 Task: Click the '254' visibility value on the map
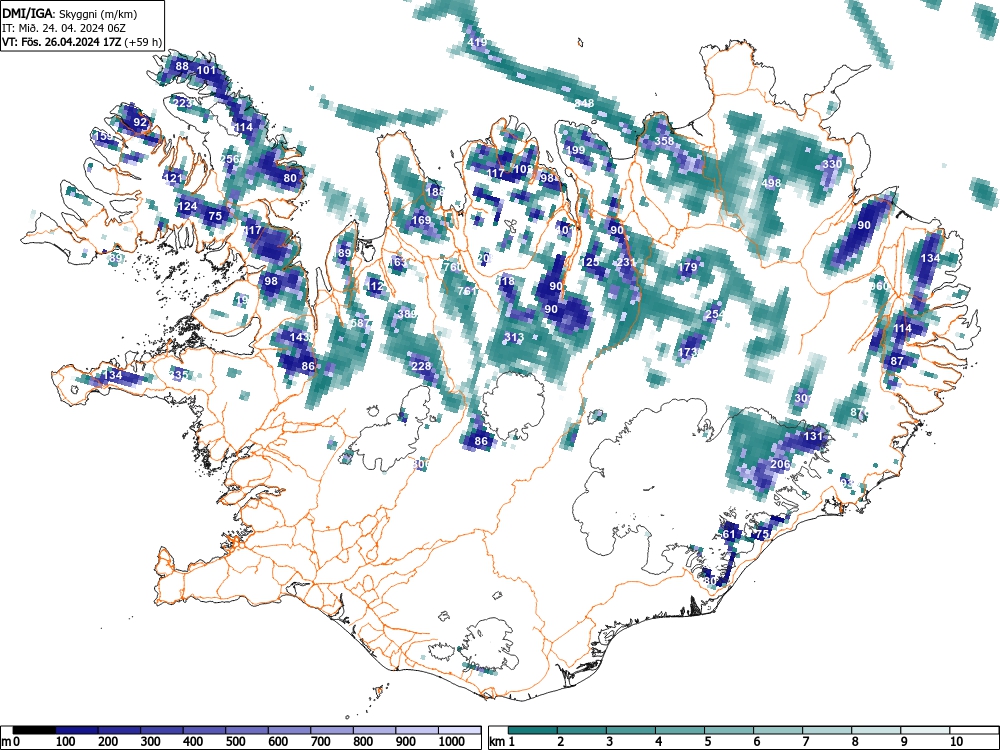(715, 314)
